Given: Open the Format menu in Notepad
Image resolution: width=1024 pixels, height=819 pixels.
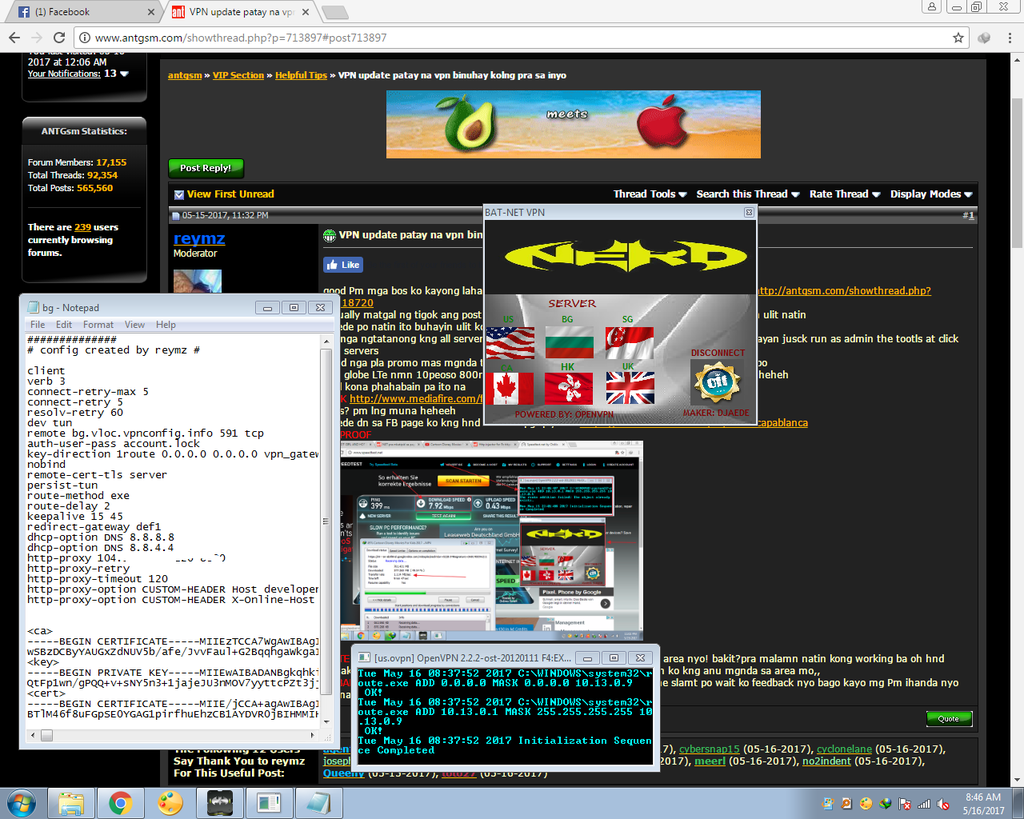Looking at the screenshot, I should click(x=98, y=325).
